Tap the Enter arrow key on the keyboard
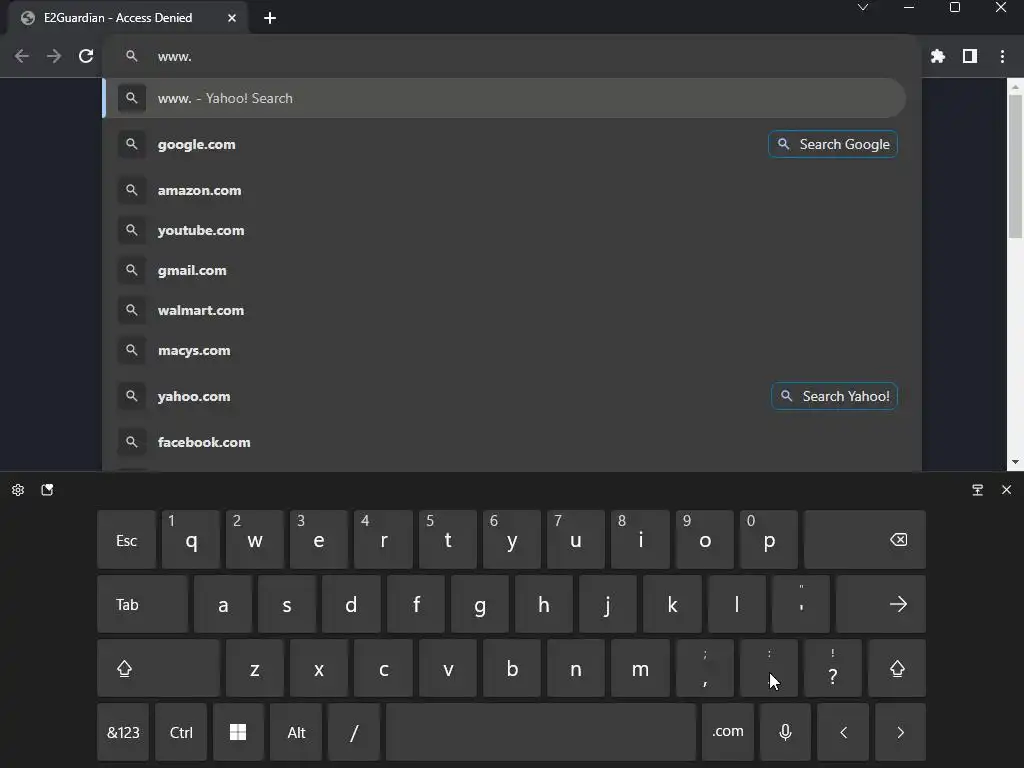Screen dimensions: 1024x768 [x=881, y=604]
